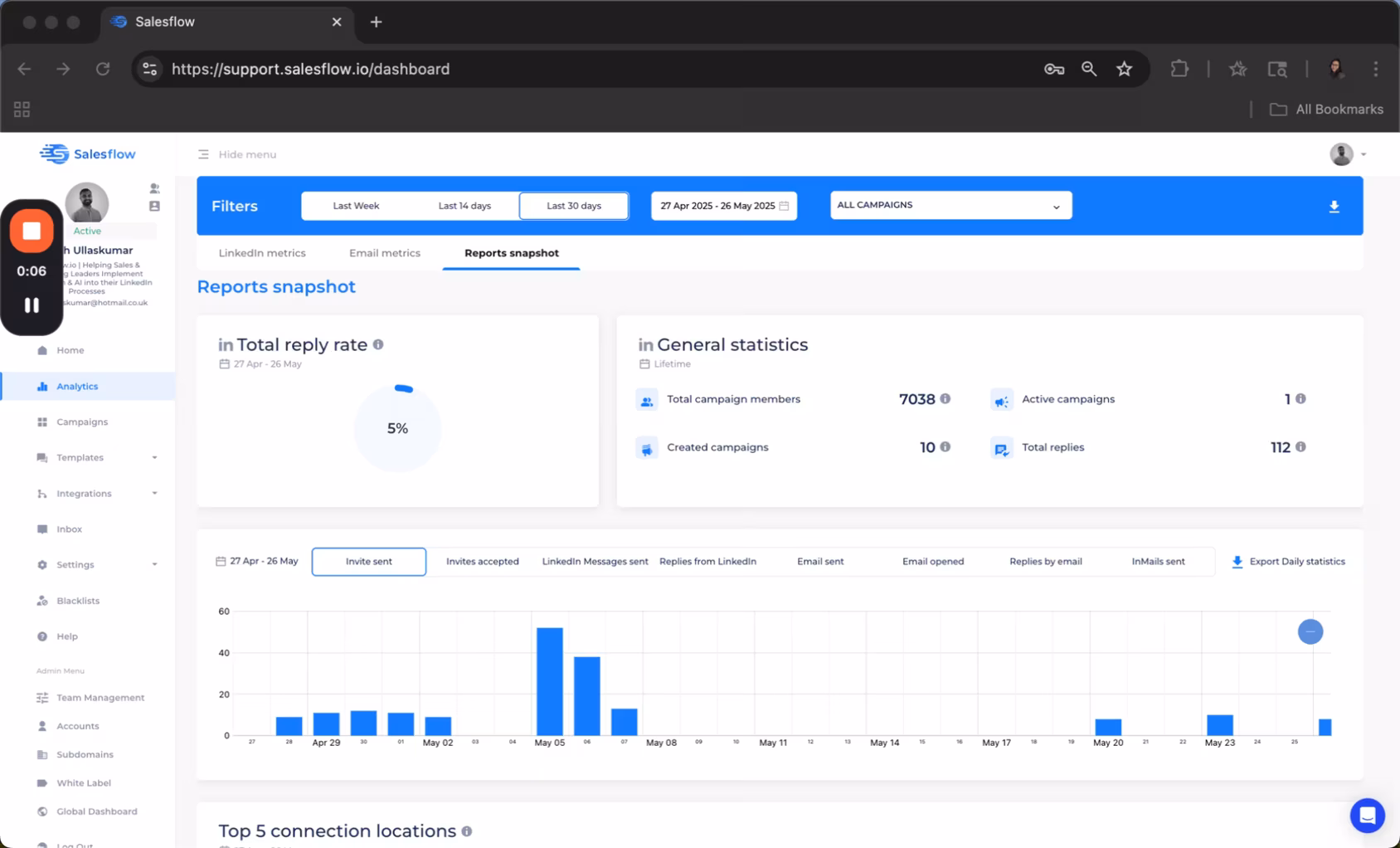Click the tallest May 05 bar
The image size is (1400, 848).
pos(550,681)
